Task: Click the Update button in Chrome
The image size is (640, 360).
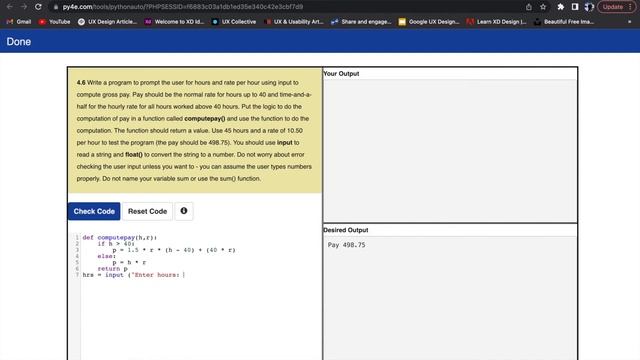Action: [x=613, y=7]
